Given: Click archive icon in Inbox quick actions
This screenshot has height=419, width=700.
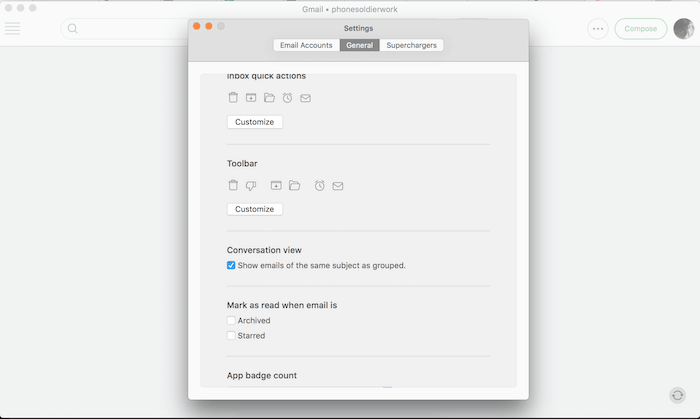Looking at the screenshot, I should point(251,97).
